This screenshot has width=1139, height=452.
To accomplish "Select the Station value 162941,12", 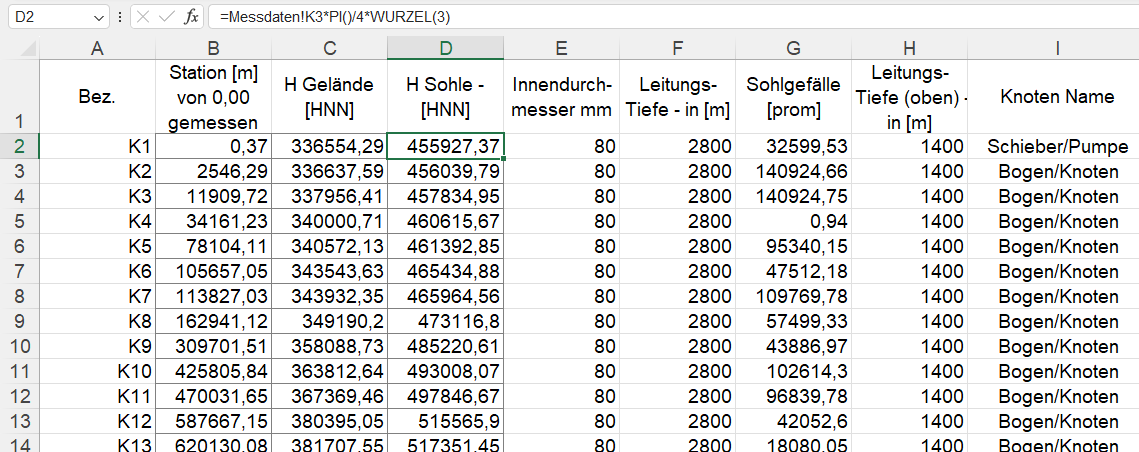I will [x=212, y=322].
